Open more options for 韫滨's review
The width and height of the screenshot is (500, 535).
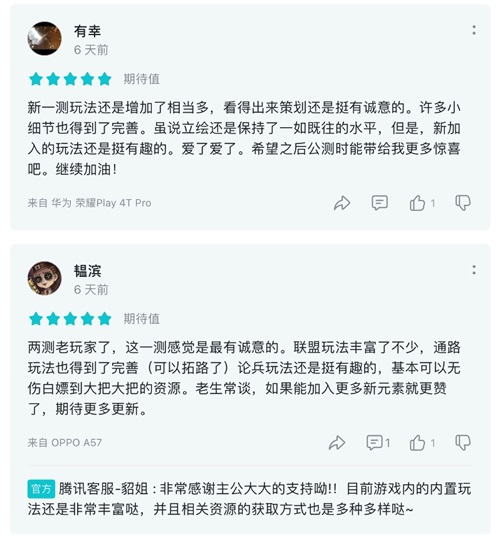[474, 270]
